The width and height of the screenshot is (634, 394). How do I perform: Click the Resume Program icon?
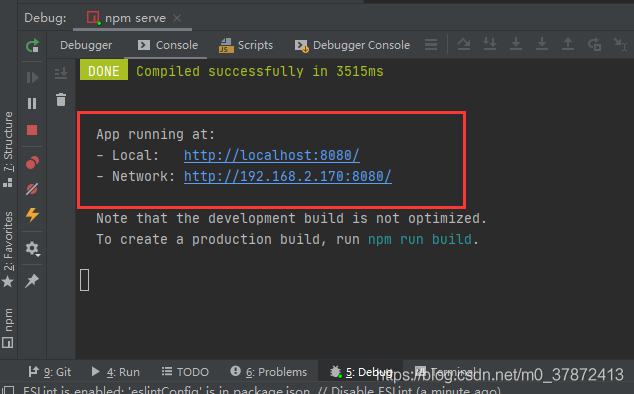(x=32, y=77)
